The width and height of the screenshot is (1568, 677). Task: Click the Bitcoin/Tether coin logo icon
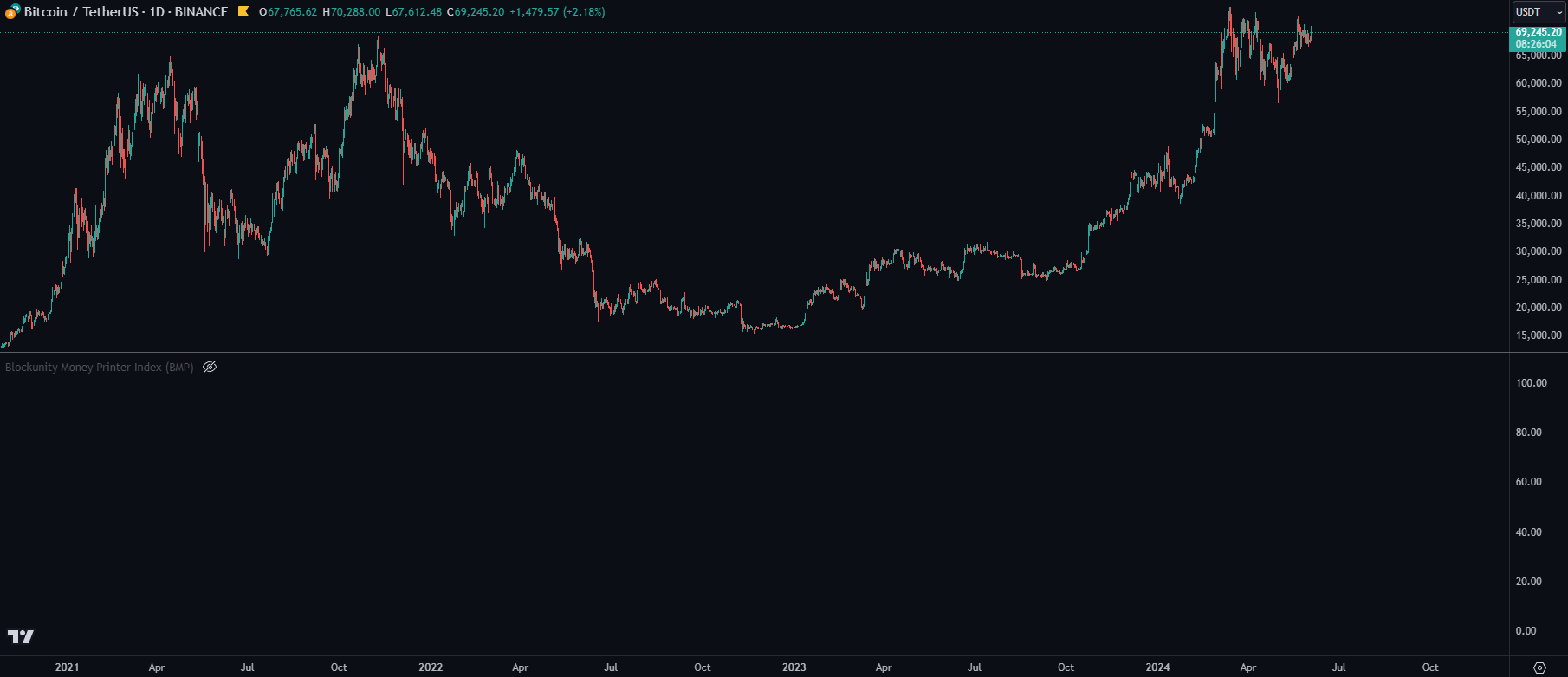[x=12, y=11]
